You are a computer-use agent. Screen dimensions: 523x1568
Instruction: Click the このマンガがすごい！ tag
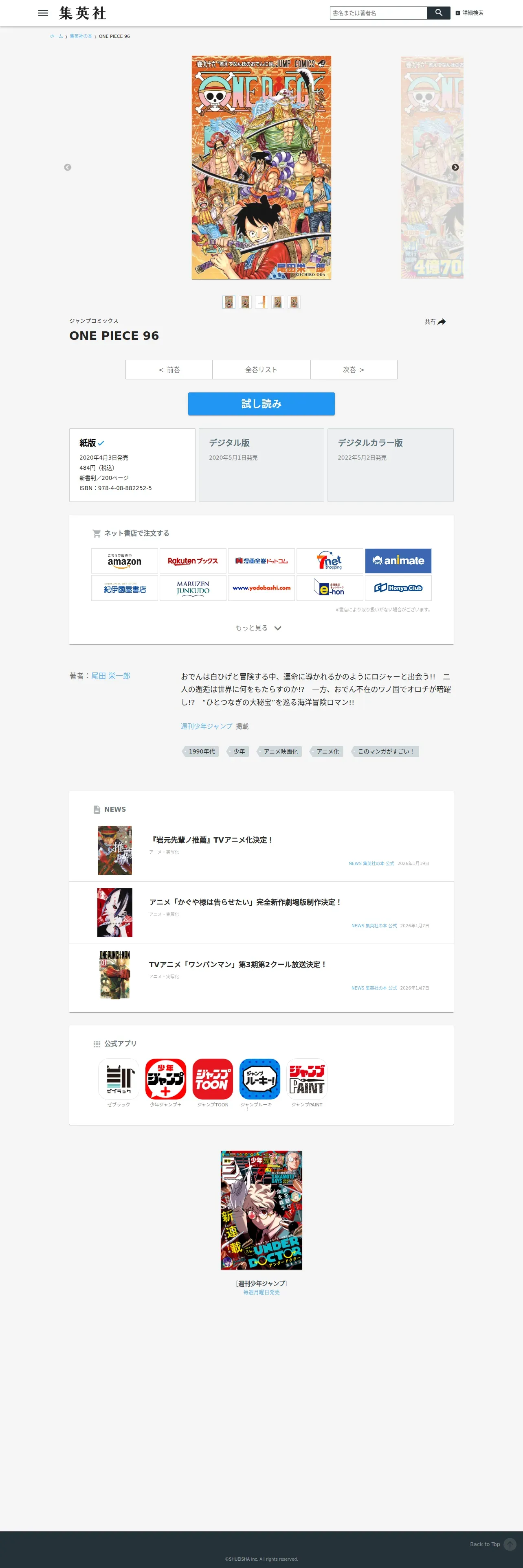coord(385,752)
